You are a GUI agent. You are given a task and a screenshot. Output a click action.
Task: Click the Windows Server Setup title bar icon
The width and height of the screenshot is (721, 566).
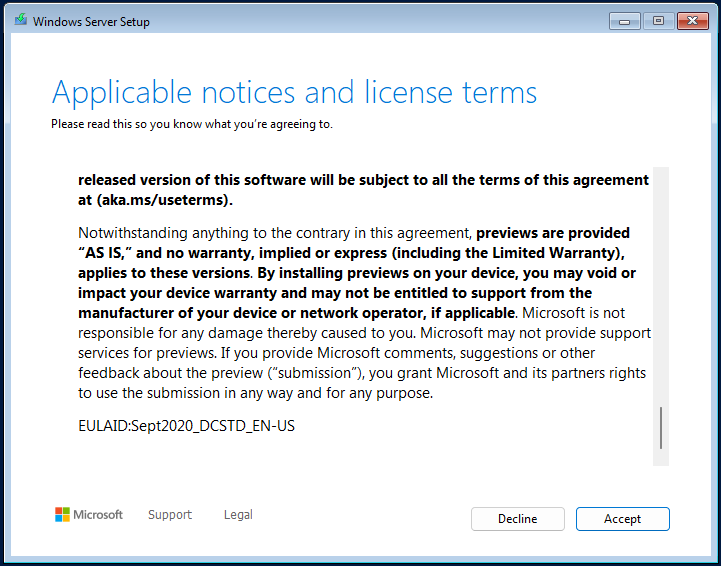coord(20,20)
